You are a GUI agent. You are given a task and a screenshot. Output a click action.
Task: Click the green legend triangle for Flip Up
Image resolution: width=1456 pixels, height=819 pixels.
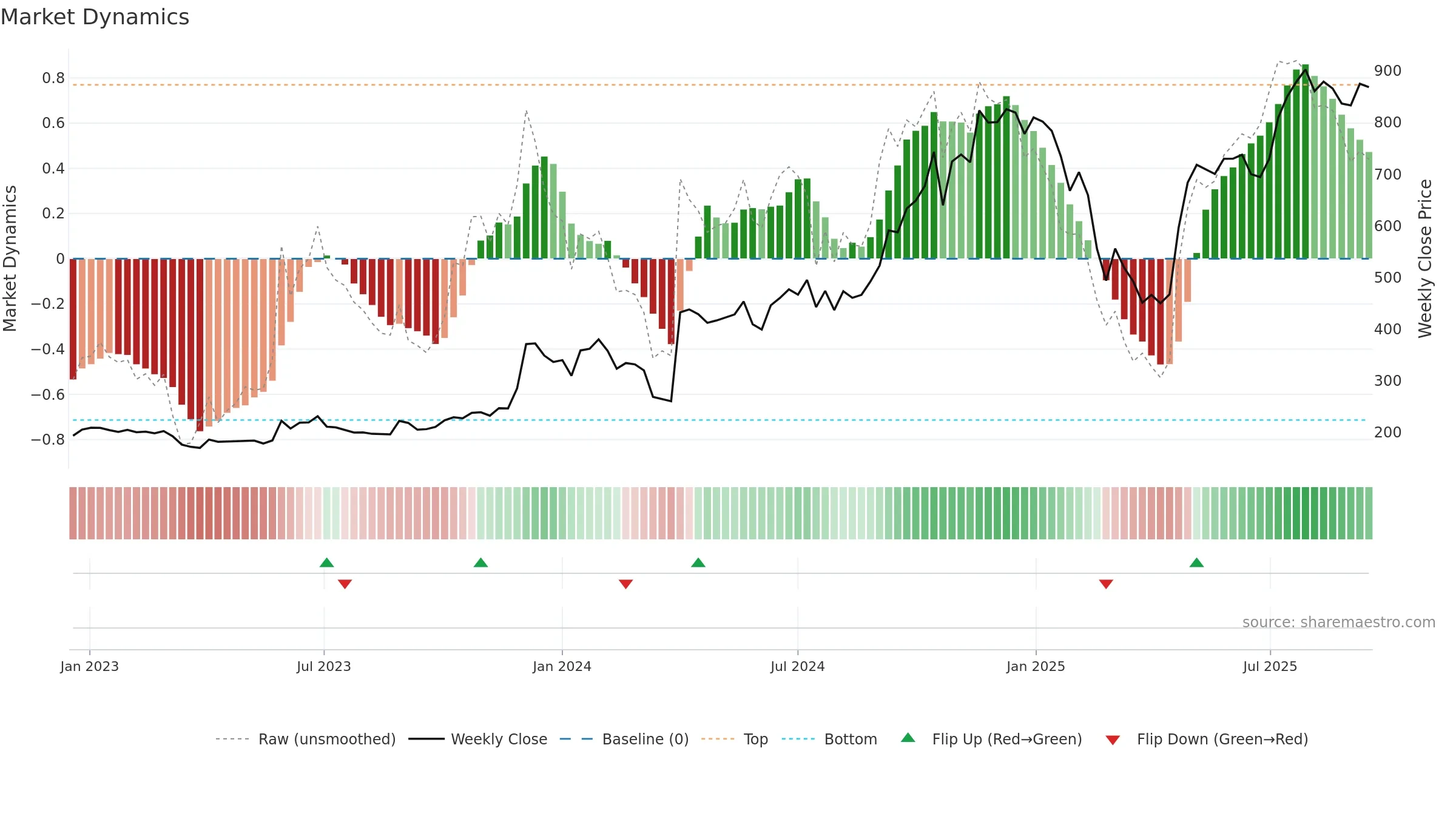[908, 738]
